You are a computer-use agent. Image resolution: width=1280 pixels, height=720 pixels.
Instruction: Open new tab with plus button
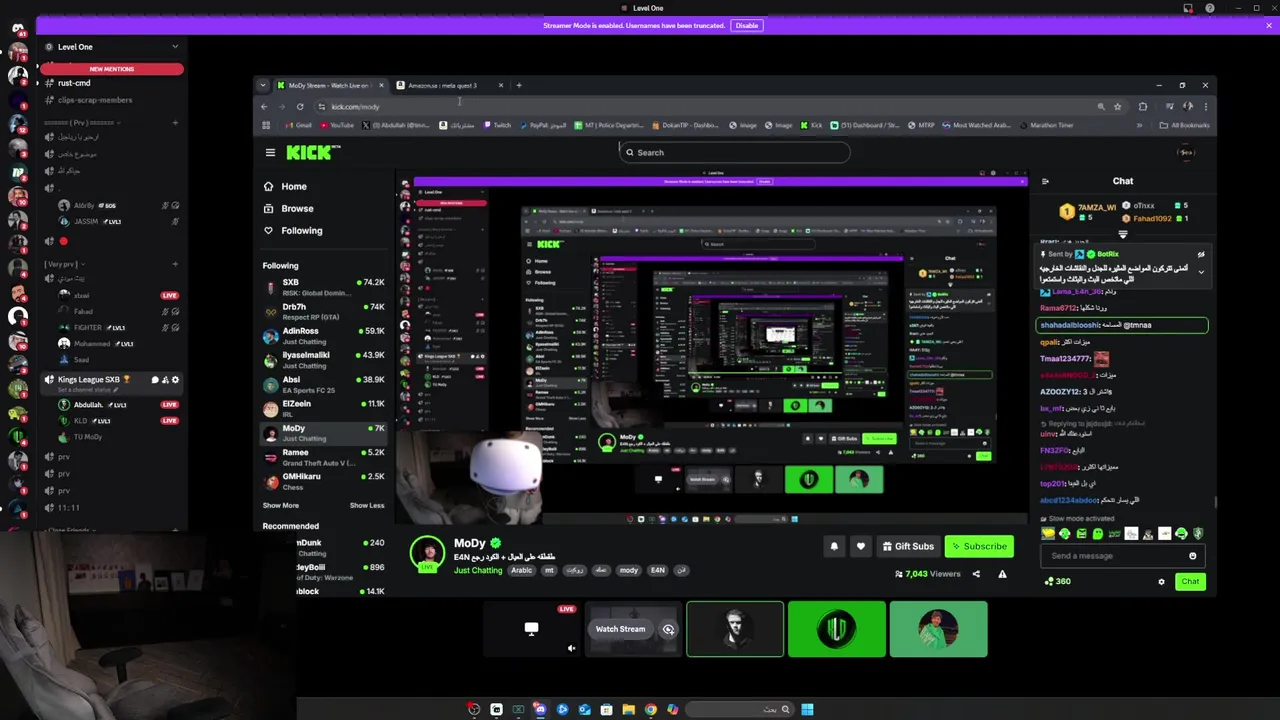pos(518,85)
